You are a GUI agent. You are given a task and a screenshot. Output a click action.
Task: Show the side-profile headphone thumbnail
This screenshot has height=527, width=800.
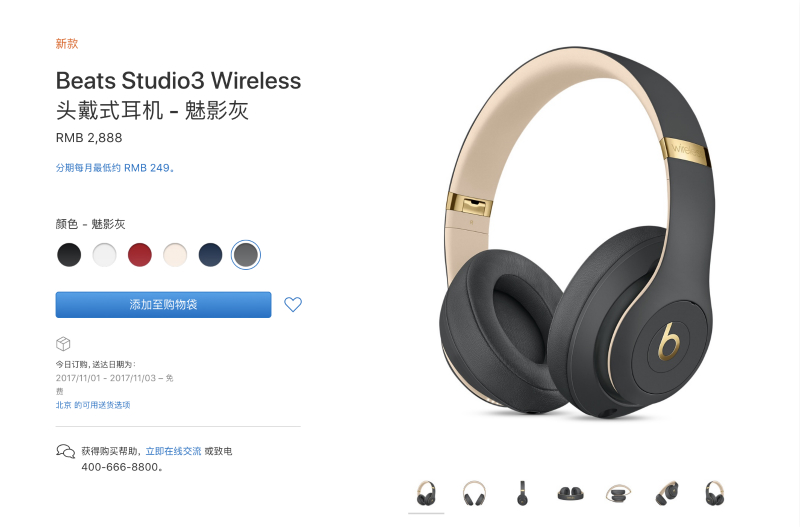pos(522,493)
